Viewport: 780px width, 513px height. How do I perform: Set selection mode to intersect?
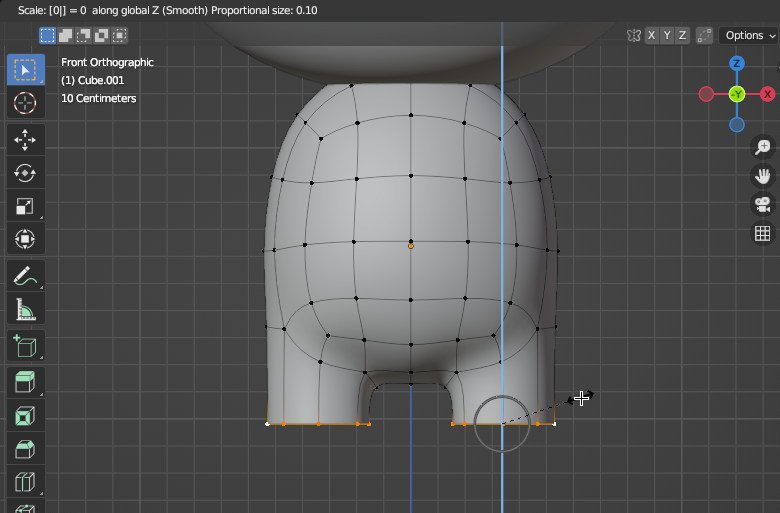point(119,35)
